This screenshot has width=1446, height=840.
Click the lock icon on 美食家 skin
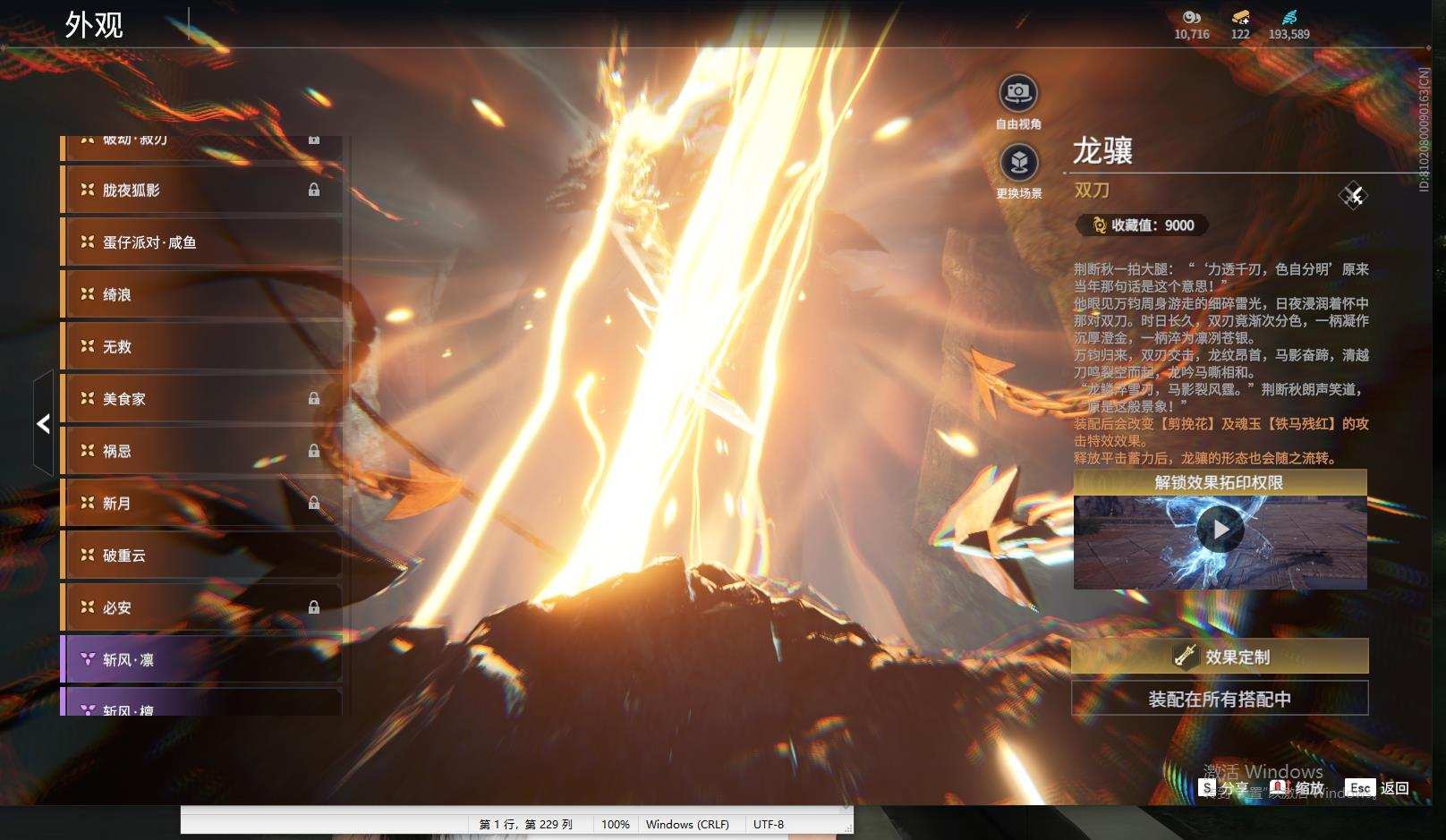(x=314, y=398)
